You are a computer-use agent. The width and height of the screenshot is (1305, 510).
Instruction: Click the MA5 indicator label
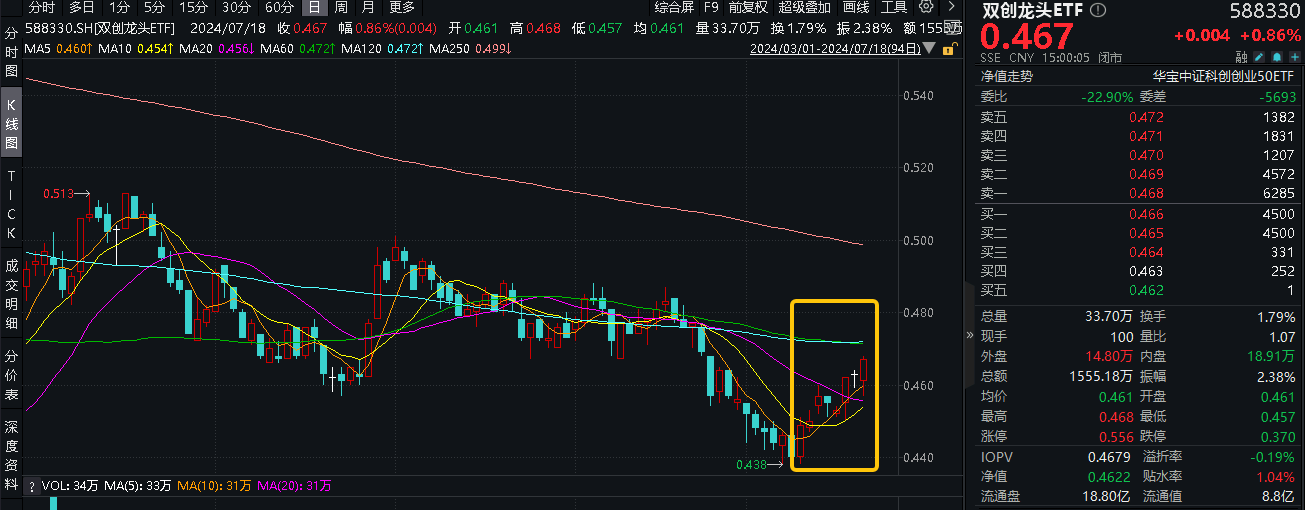point(39,48)
